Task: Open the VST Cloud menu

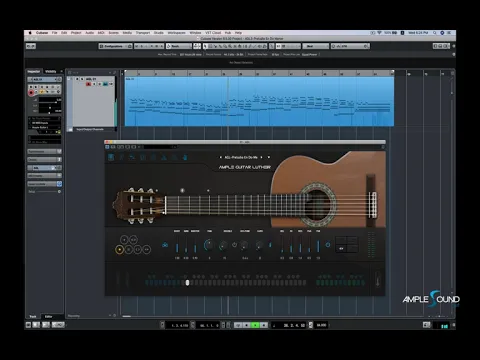Action: pos(213,33)
